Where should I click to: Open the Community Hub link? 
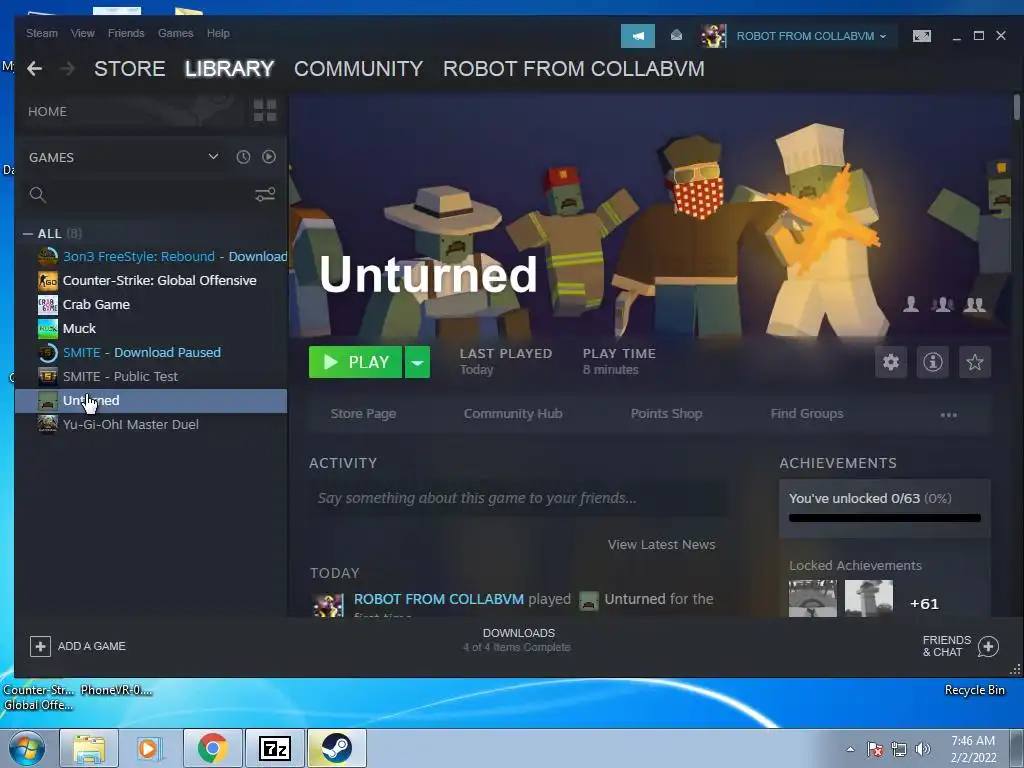click(513, 413)
